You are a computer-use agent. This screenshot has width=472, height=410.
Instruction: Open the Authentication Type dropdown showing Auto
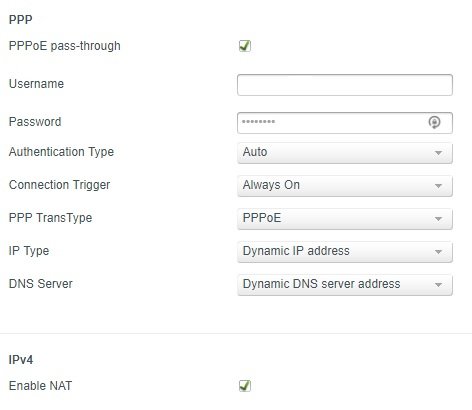coord(345,153)
